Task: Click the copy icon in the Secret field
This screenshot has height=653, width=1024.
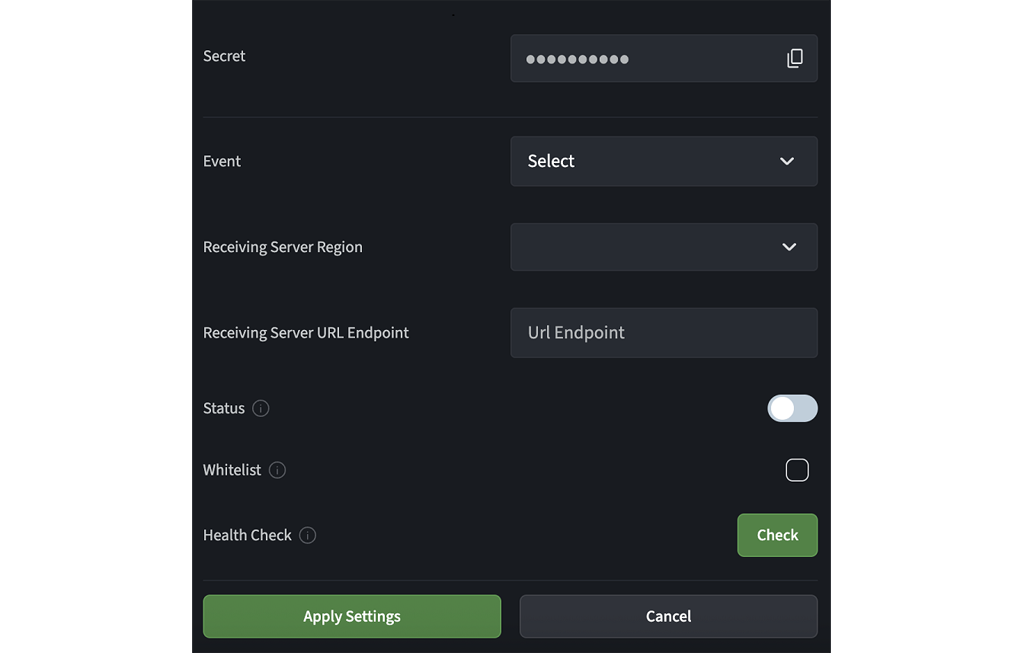Action: point(795,58)
